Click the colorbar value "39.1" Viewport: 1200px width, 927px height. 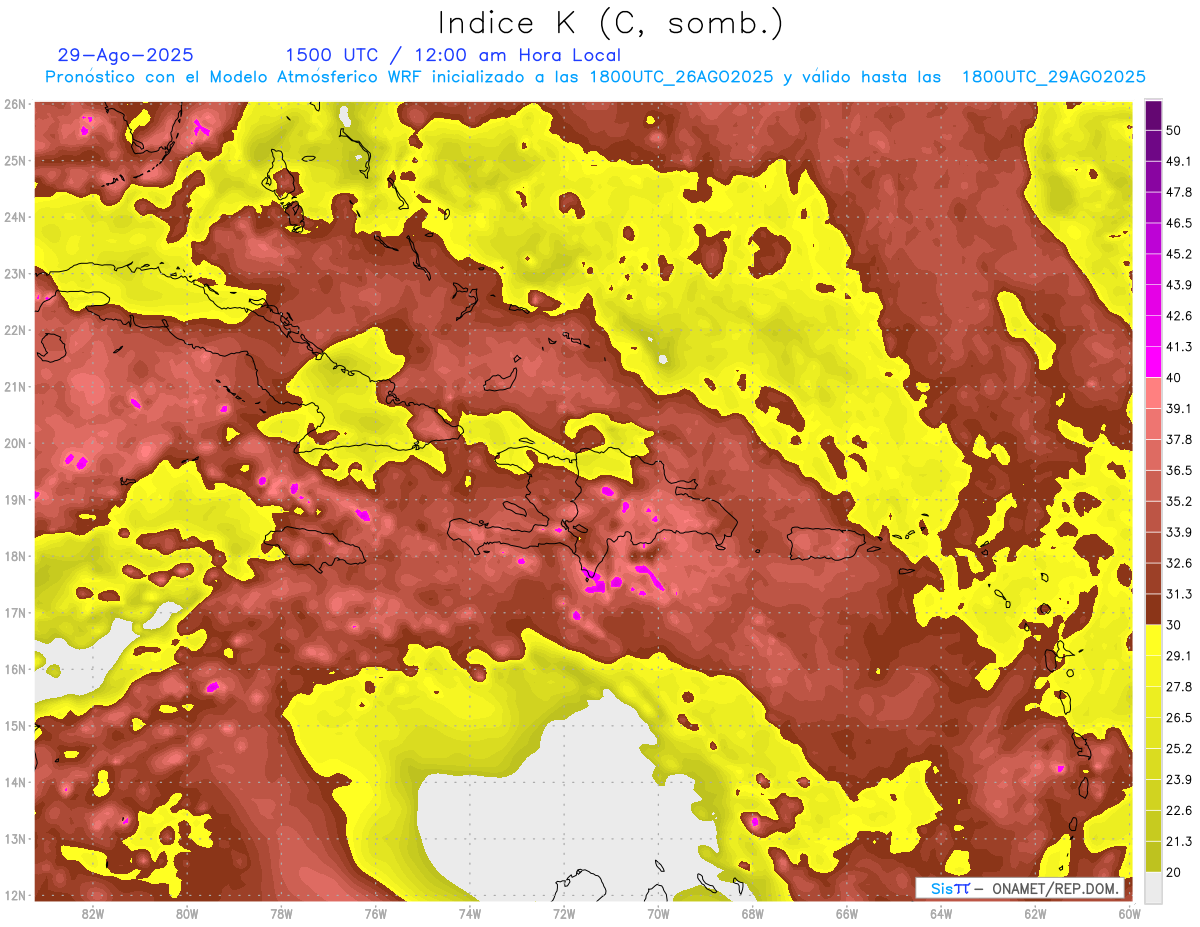[1179, 408]
